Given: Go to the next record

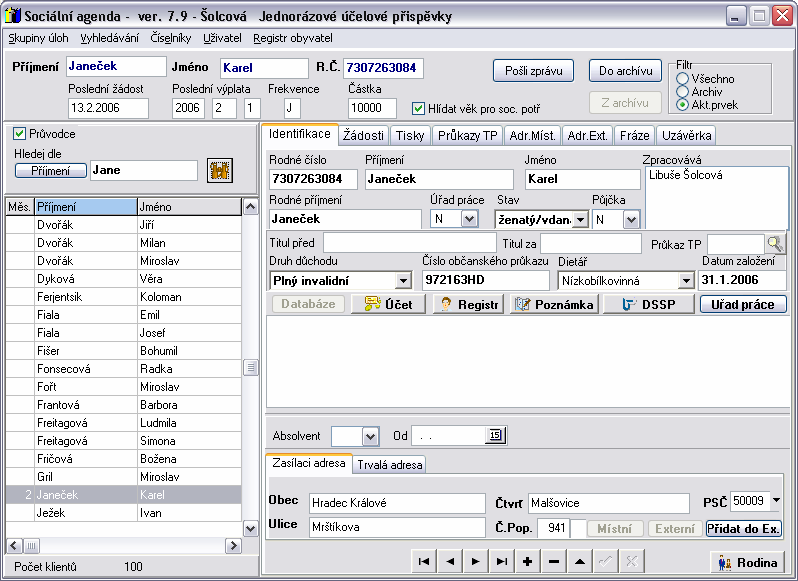Looking at the screenshot, I should coord(476,561).
